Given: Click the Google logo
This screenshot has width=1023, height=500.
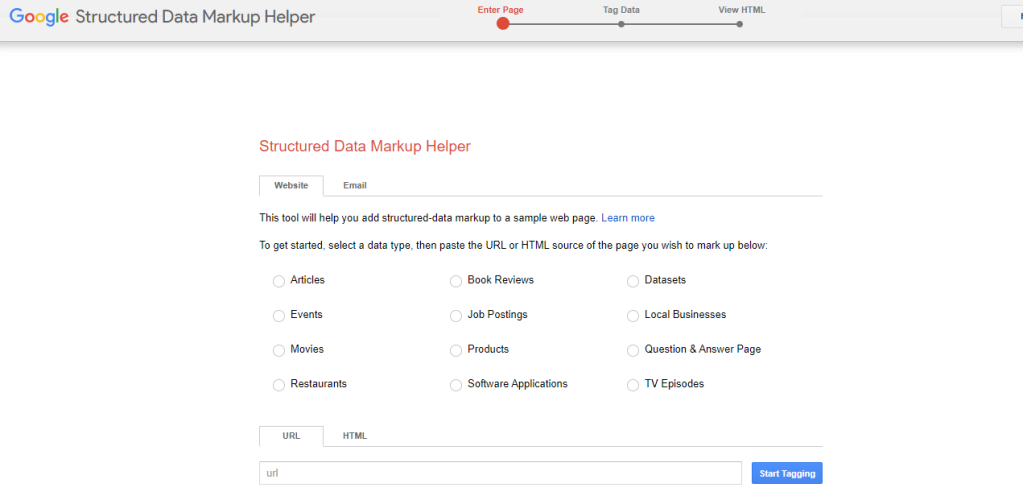Looking at the screenshot, I should coord(39,17).
